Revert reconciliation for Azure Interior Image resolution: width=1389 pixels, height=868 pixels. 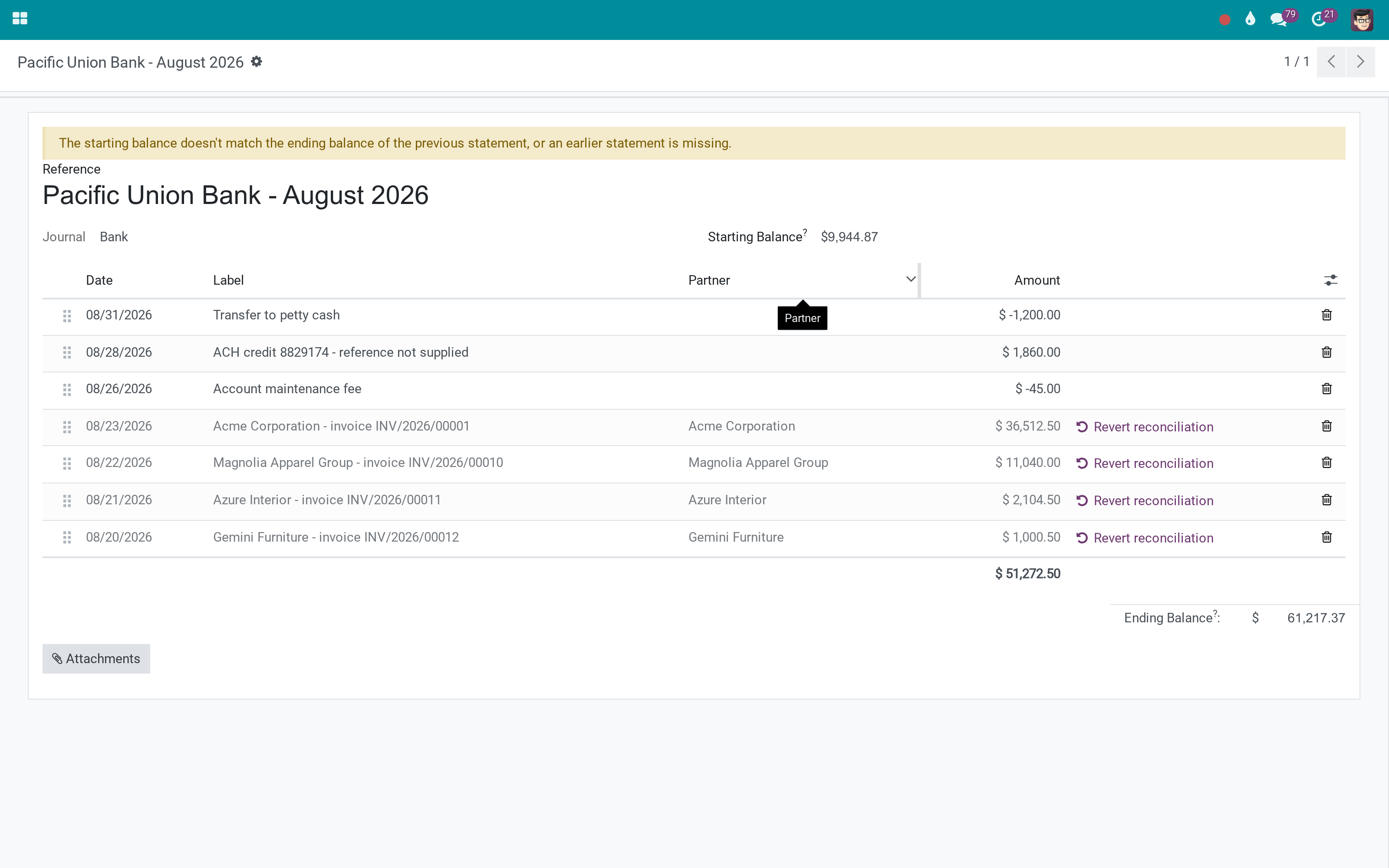point(1145,500)
